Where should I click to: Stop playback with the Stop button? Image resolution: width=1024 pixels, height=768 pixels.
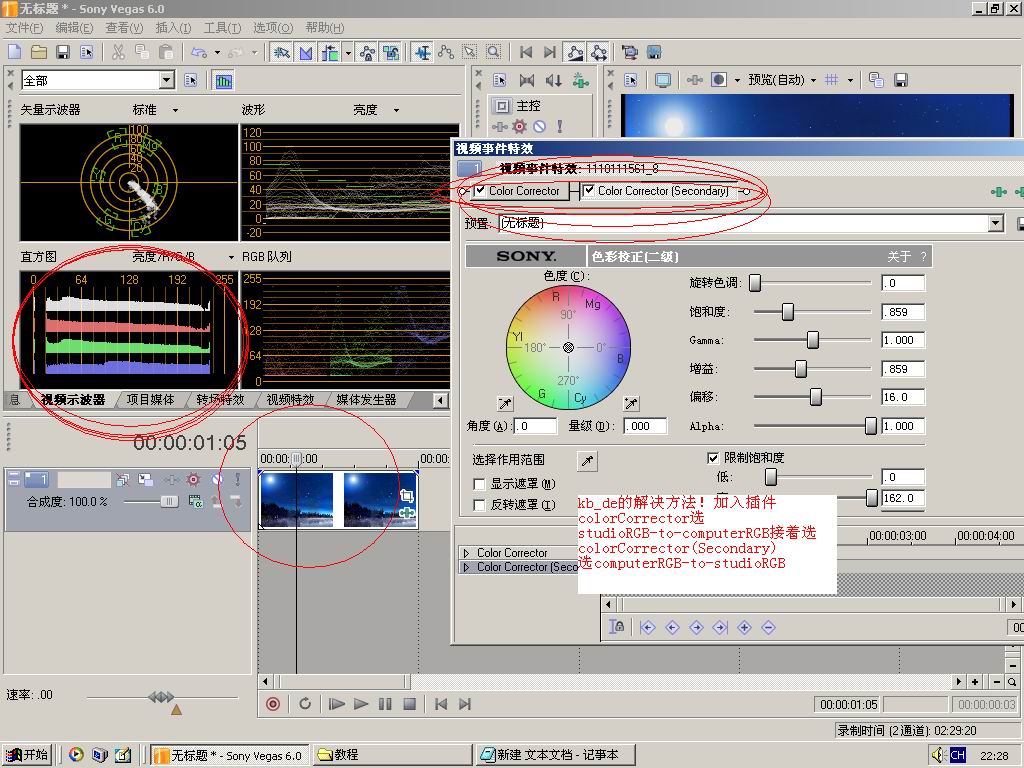[x=409, y=704]
